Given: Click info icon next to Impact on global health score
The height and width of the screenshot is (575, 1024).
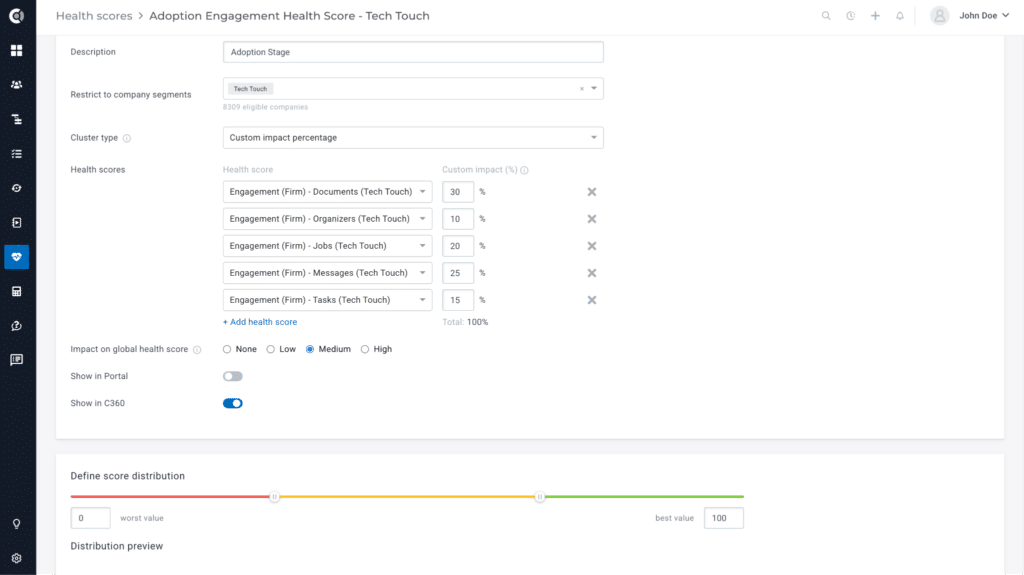Looking at the screenshot, I should tap(197, 350).
